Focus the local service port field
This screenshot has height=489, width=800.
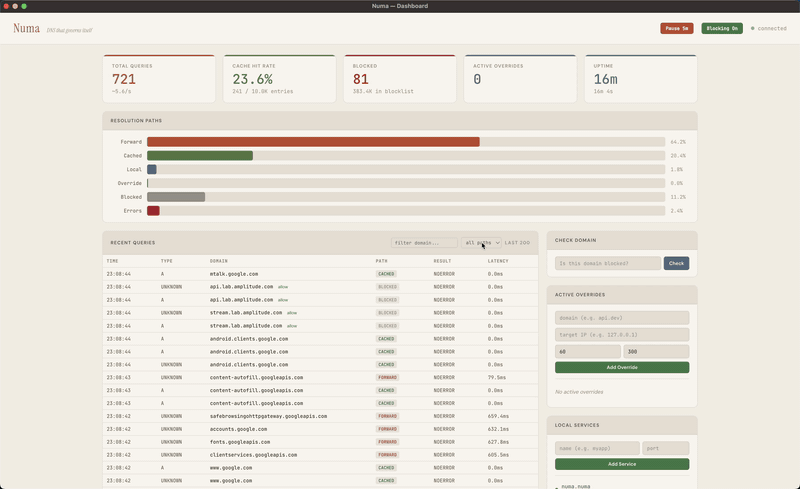666,448
